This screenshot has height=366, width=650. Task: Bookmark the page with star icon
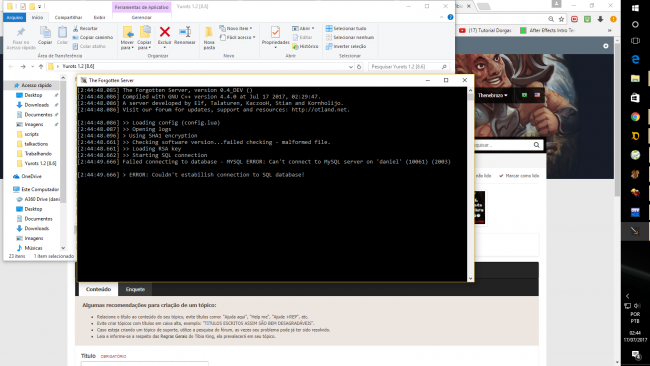pos(561,19)
